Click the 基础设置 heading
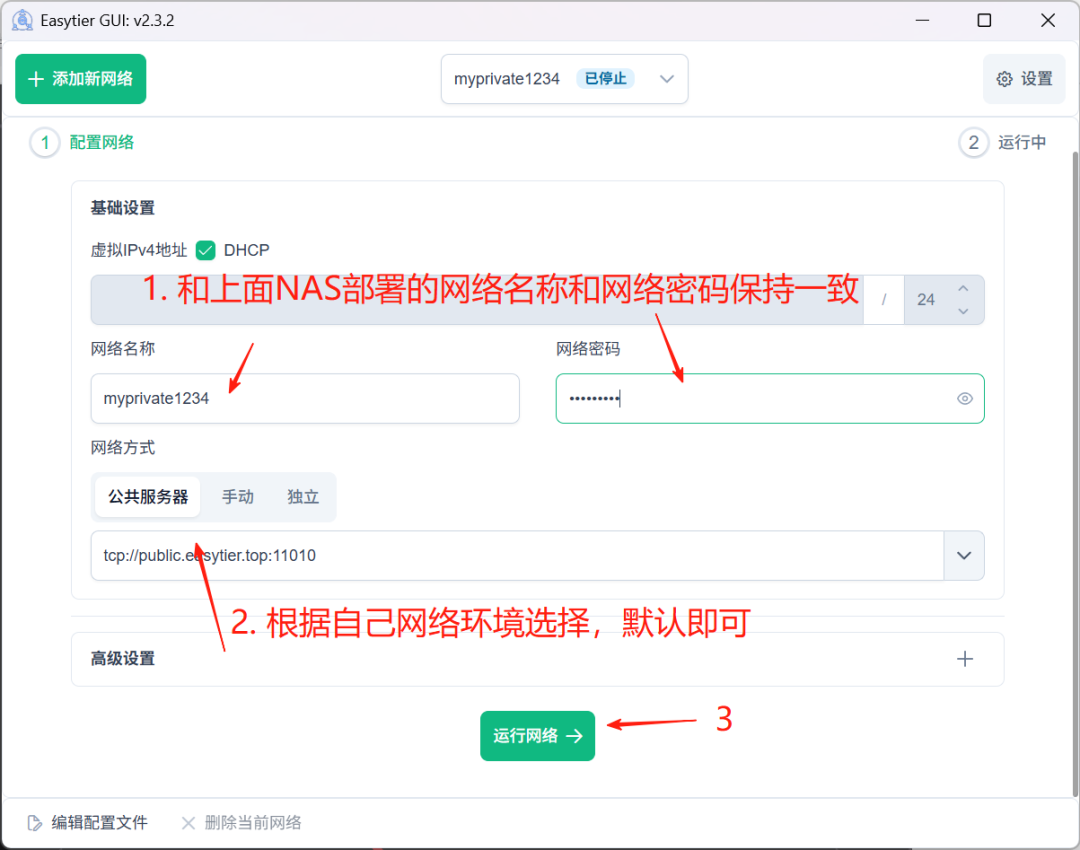 [x=123, y=208]
